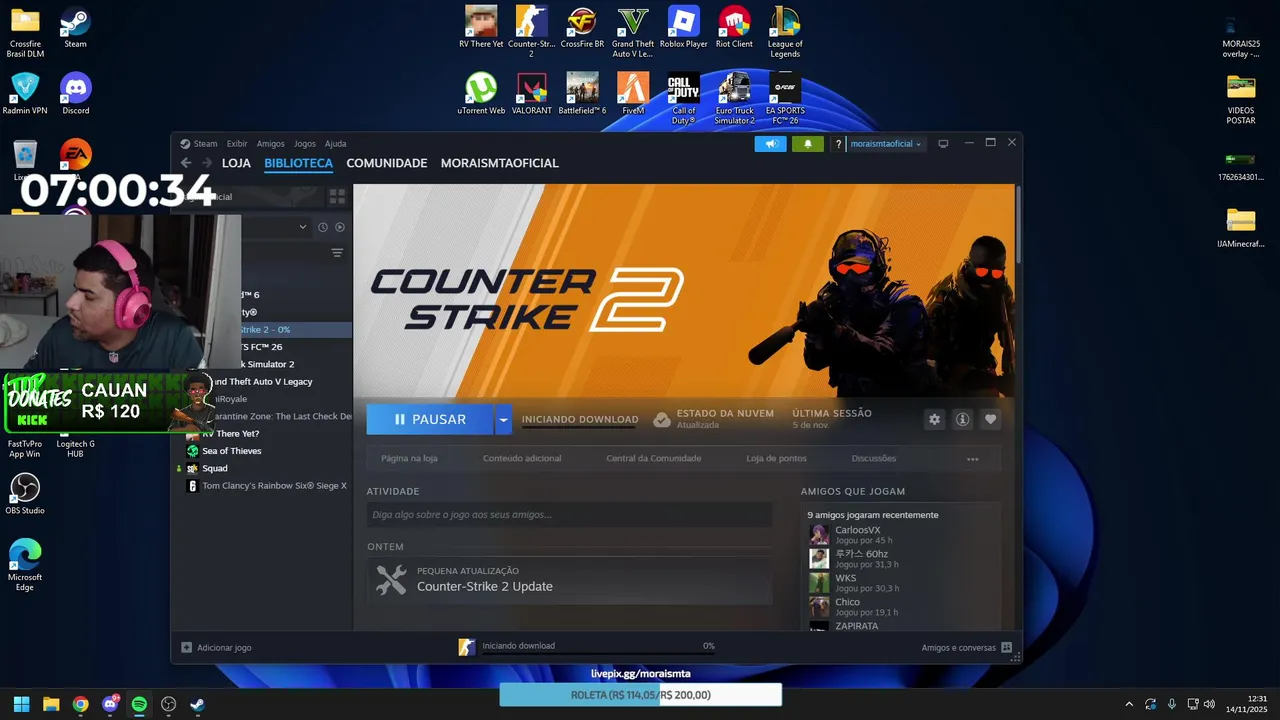
Task: Select Sea of Thieves in library
Action: (232, 451)
